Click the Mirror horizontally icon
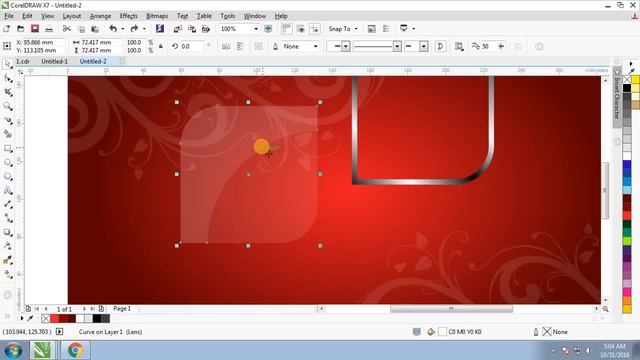 coord(226,47)
